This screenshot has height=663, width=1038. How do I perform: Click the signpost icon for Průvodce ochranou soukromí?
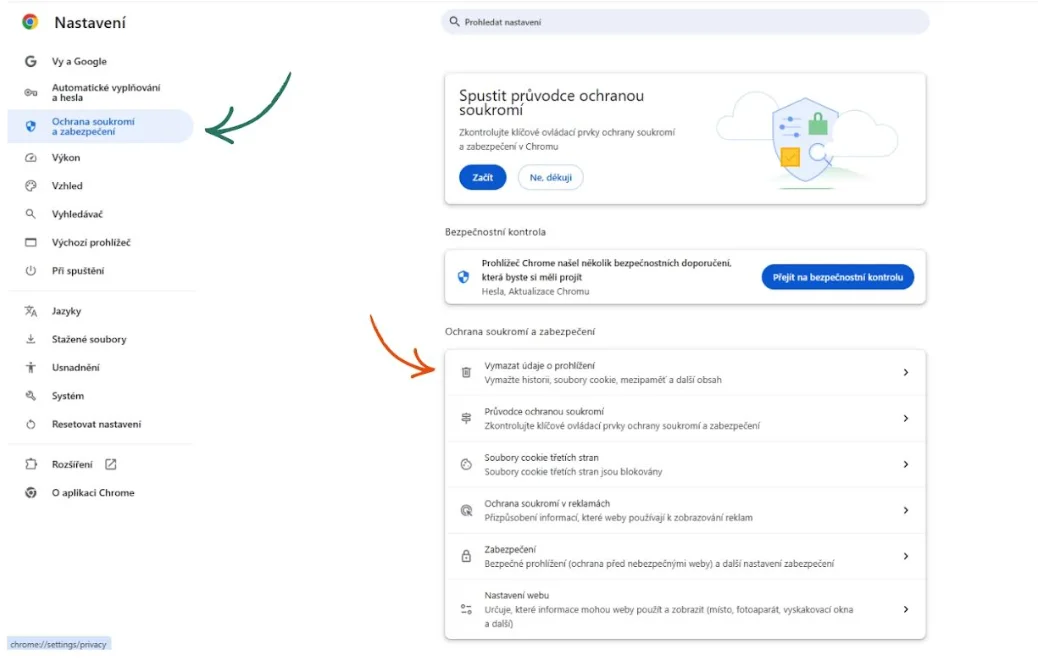pyautogui.click(x=466, y=418)
